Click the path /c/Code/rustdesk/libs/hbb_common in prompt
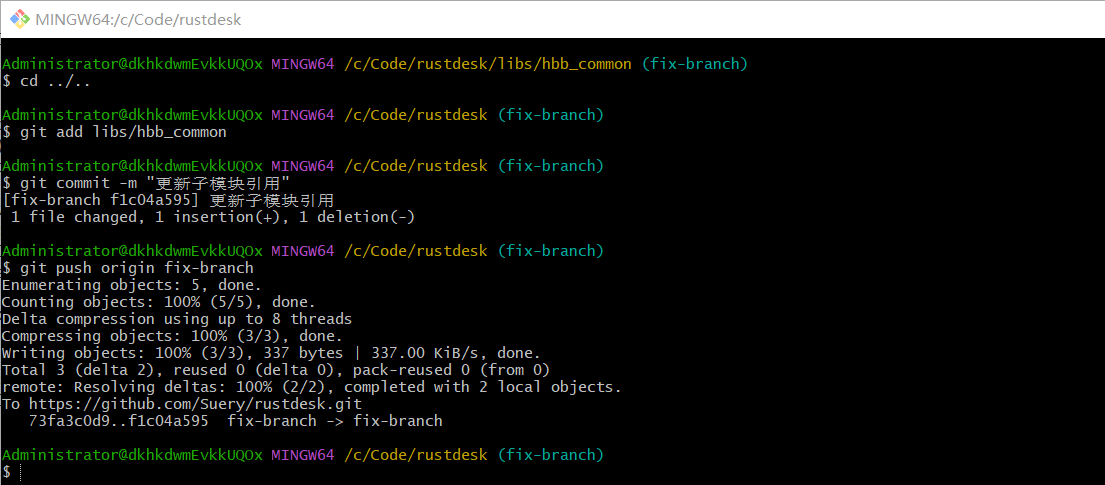Screen dimensions: 1105x485 pos(488,64)
